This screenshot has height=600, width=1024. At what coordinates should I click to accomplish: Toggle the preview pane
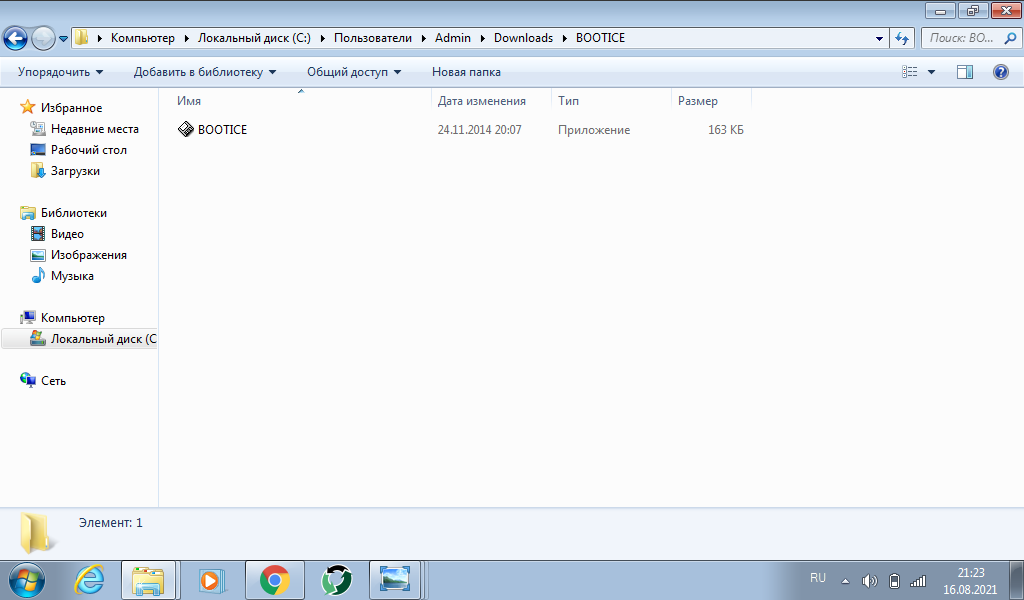[965, 72]
